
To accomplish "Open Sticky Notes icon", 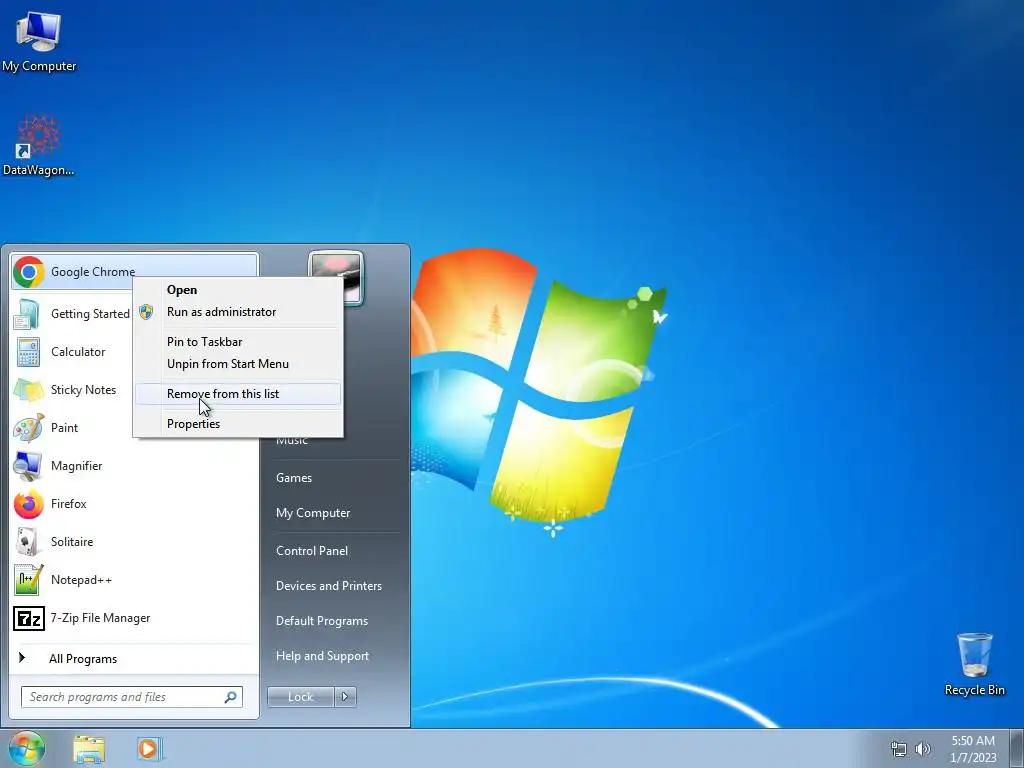I will coord(28,390).
